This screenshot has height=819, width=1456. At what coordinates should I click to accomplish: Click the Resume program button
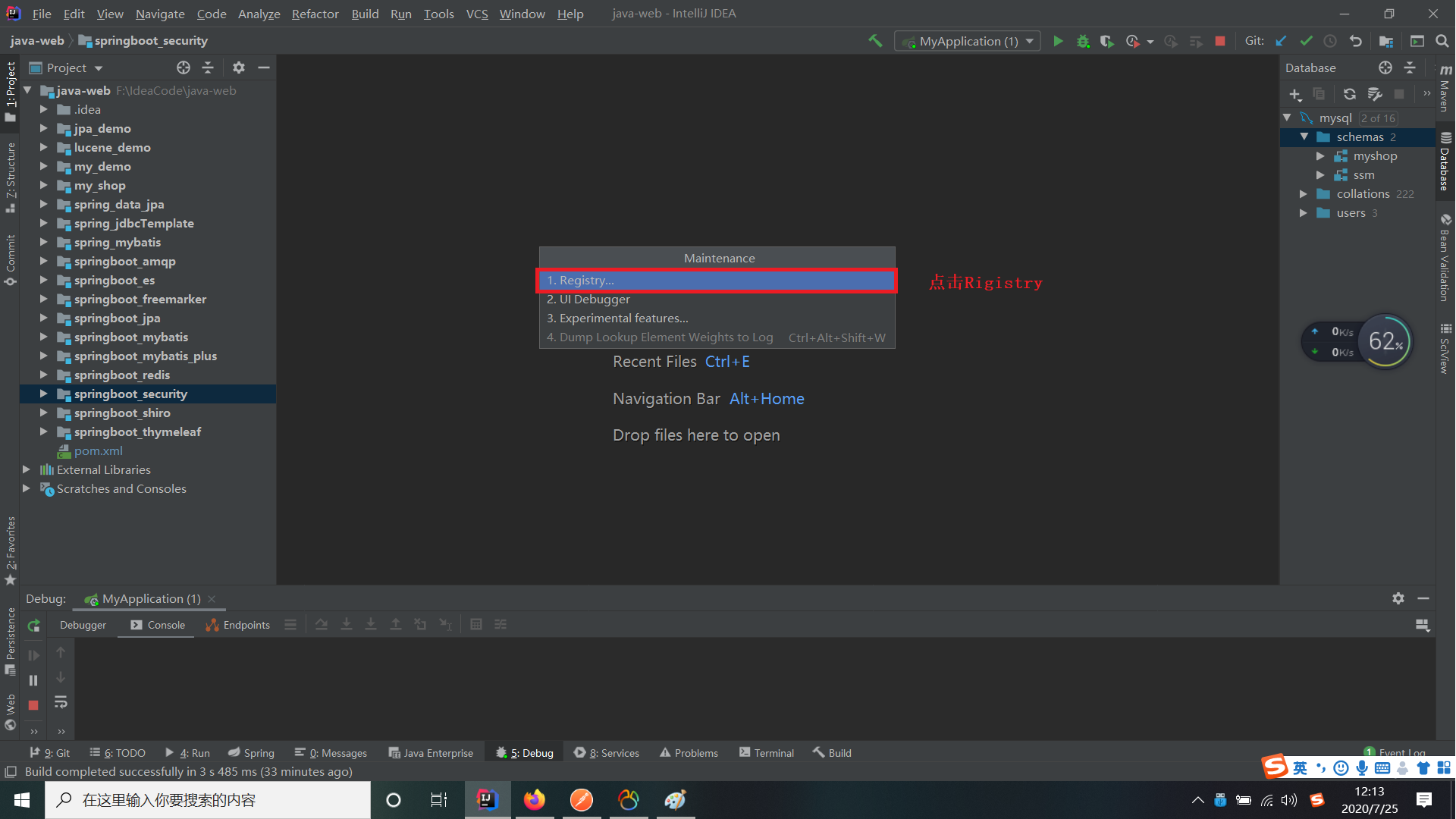(34, 655)
